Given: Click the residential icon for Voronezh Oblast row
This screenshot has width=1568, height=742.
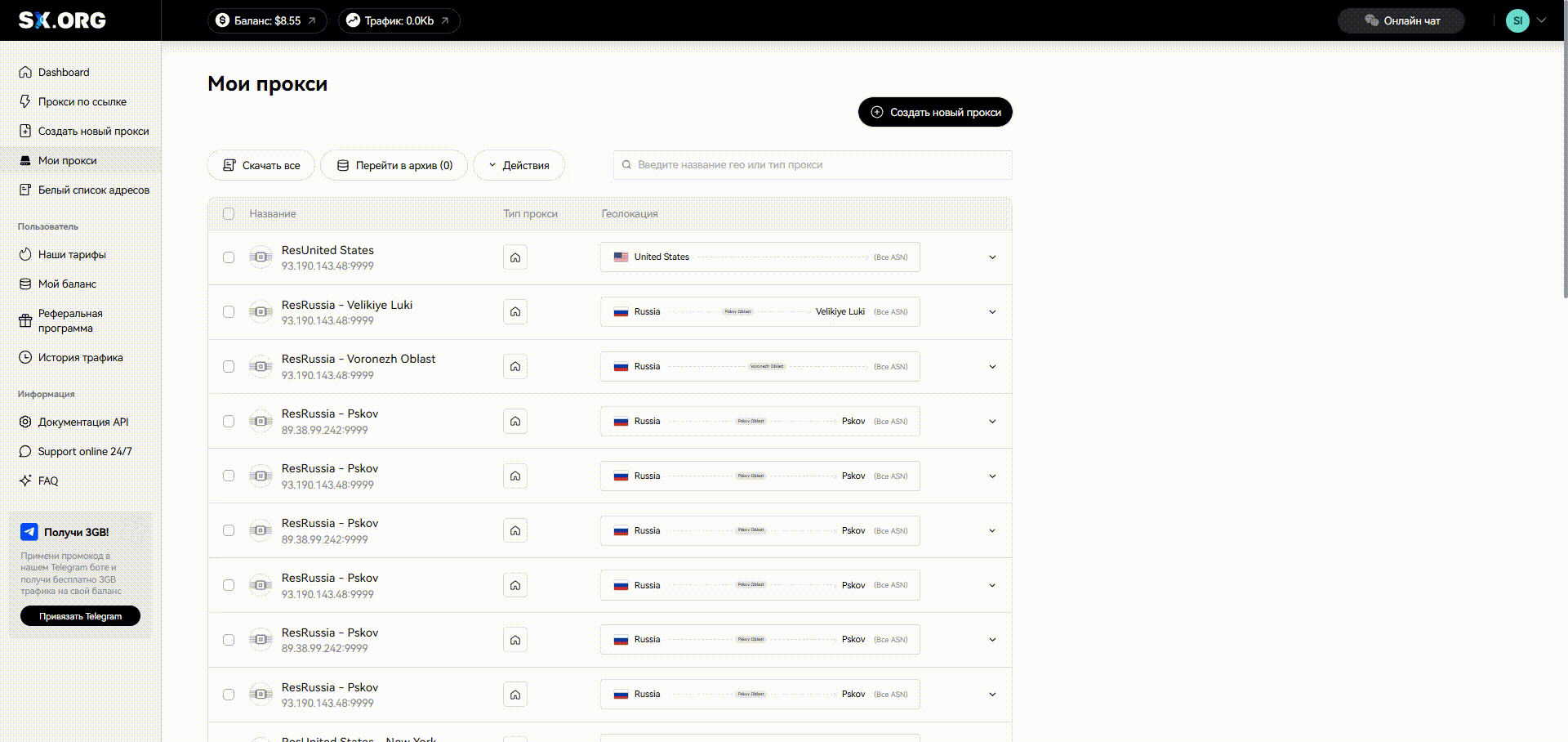Looking at the screenshot, I should (x=515, y=367).
